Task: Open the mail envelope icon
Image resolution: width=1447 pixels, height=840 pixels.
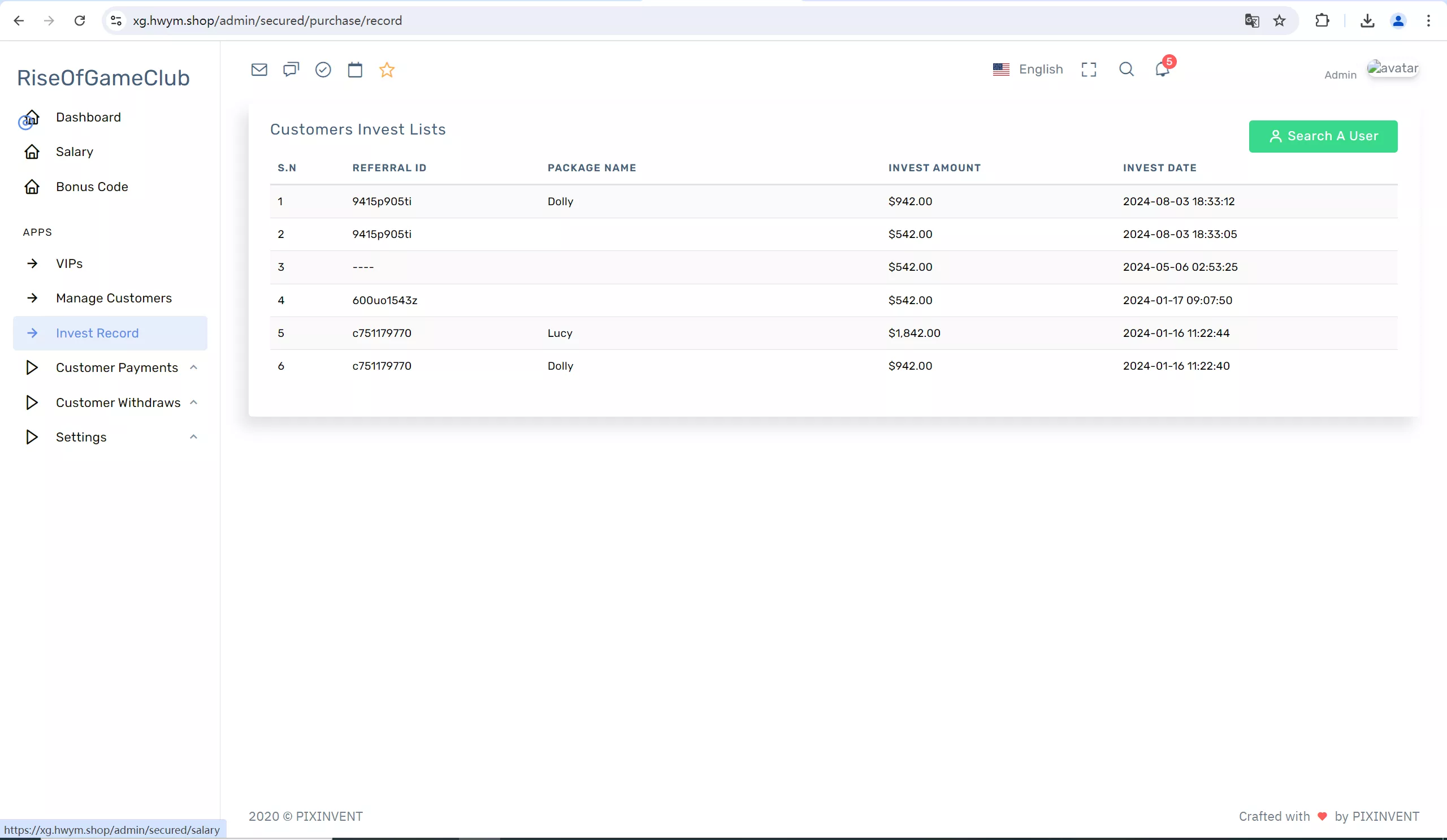Action: (259, 70)
